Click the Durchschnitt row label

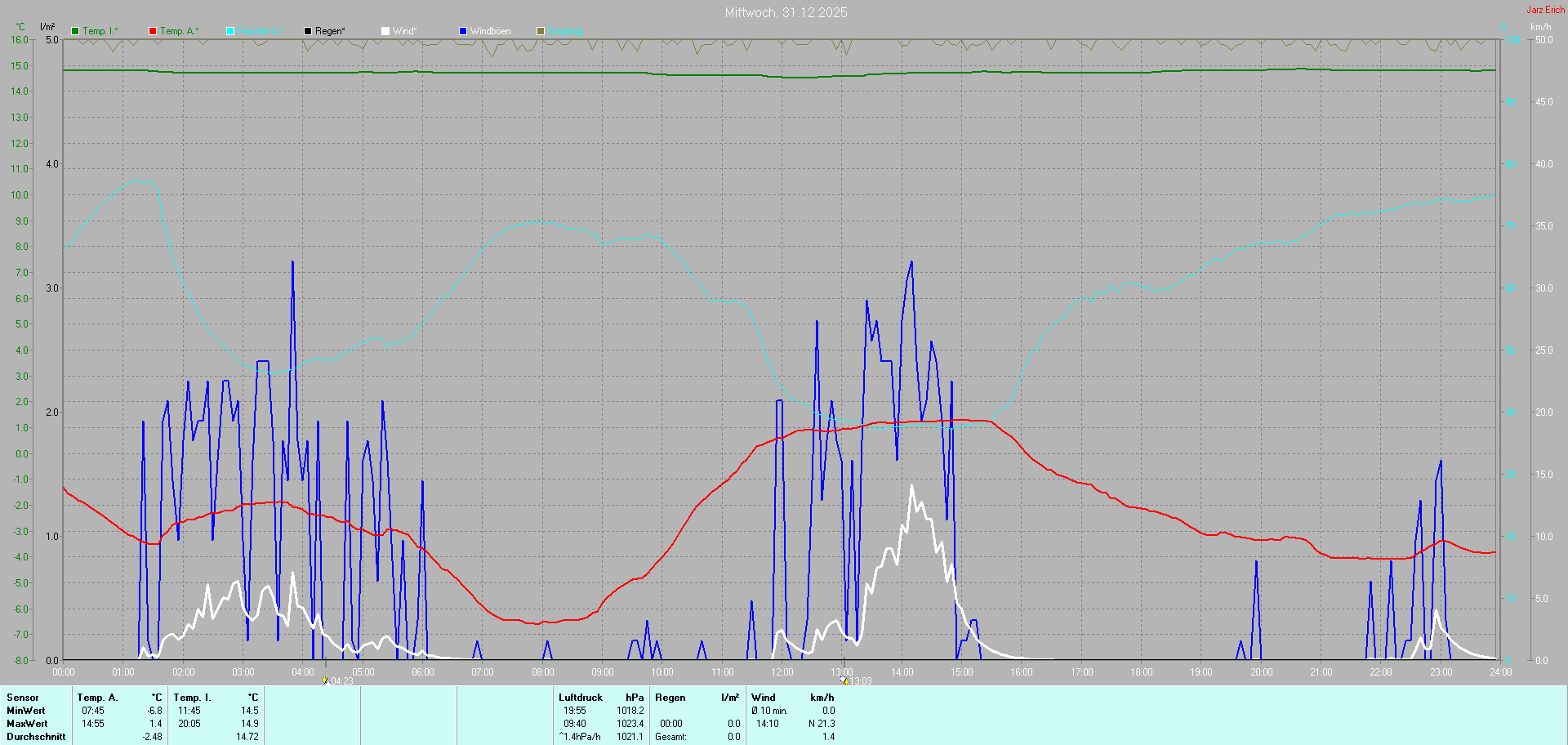point(36,737)
